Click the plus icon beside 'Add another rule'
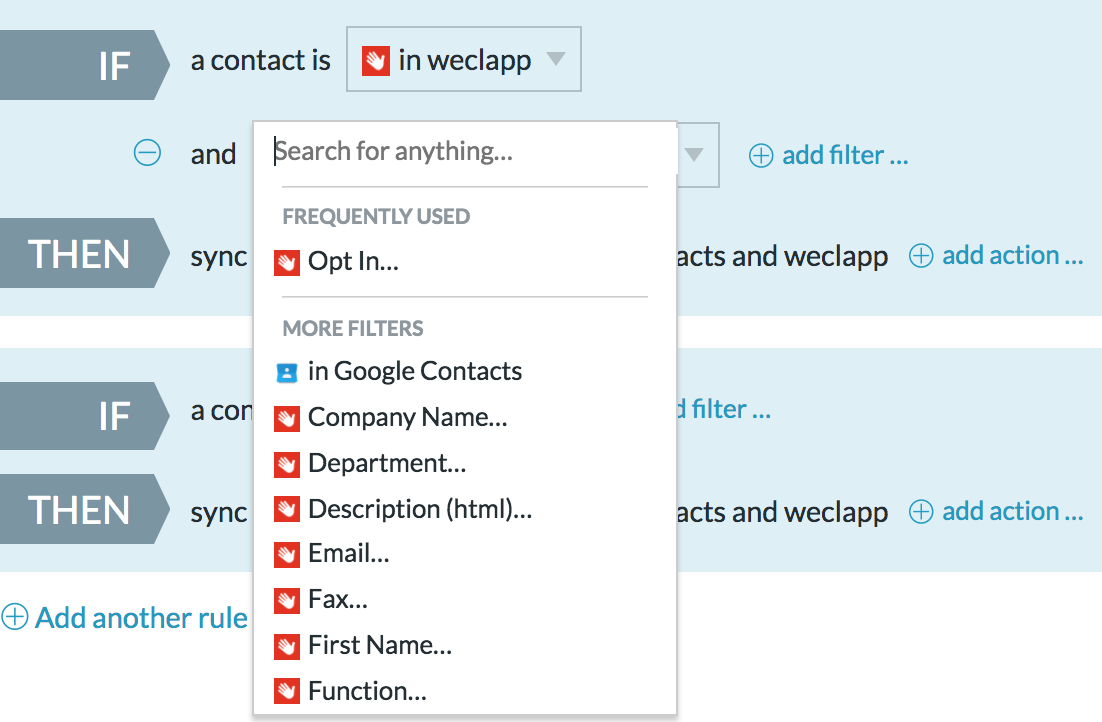 15,617
